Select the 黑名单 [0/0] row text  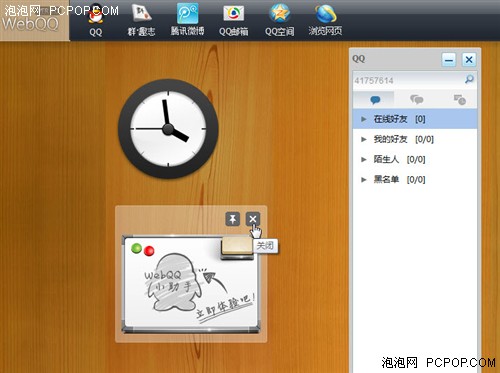click(399, 179)
